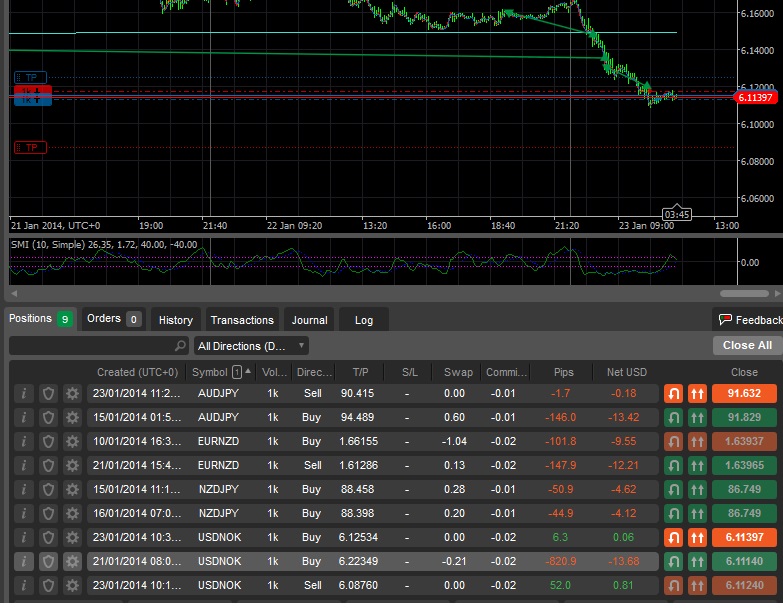Viewport: 783px width, 614px height.
Task: Reverse NZDJPY position created 15/01/2014
Action: [673, 489]
